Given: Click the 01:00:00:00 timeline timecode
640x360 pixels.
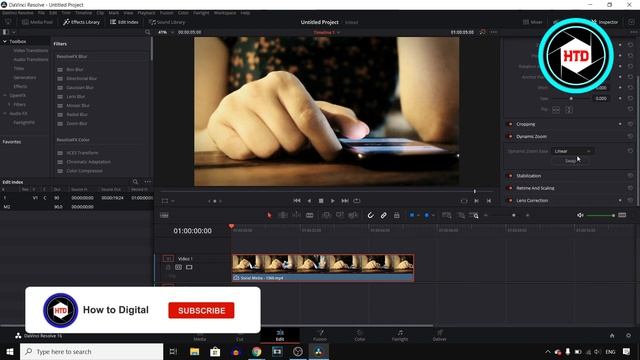Looking at the screenshot, I should [x=192, y=231].
